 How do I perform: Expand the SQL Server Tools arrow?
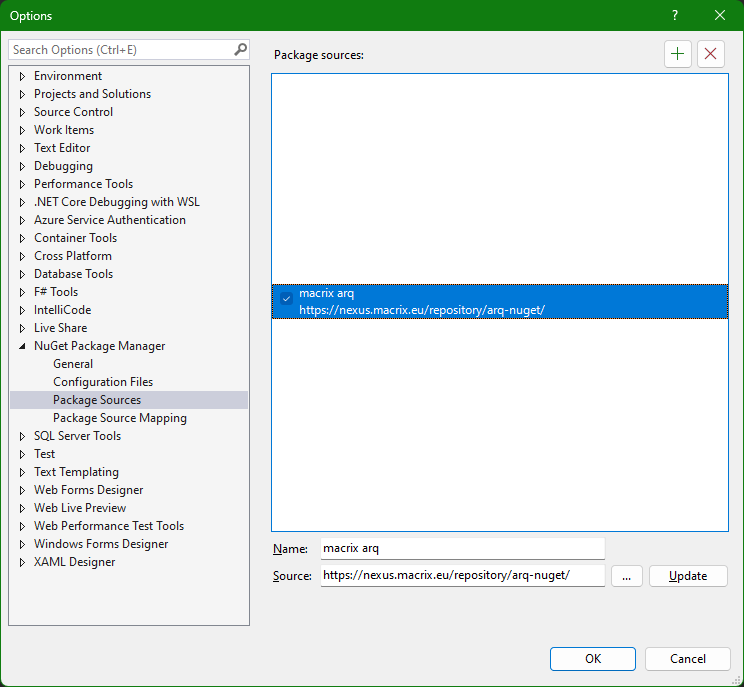22,436
